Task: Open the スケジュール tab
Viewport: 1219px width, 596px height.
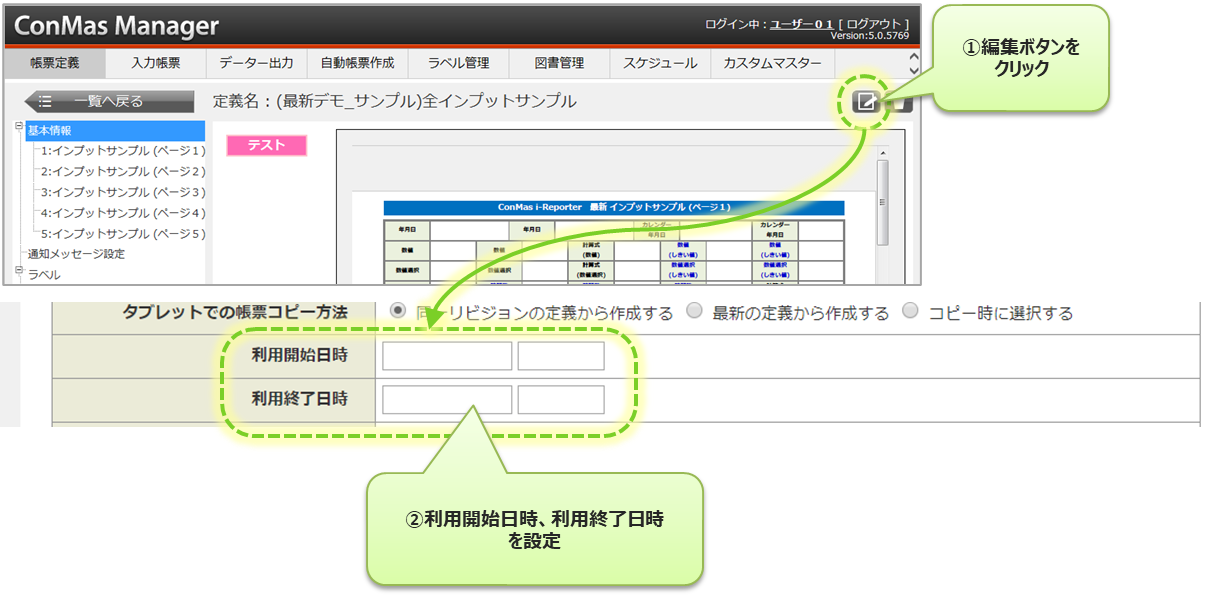Action: (x=660, y=63)
